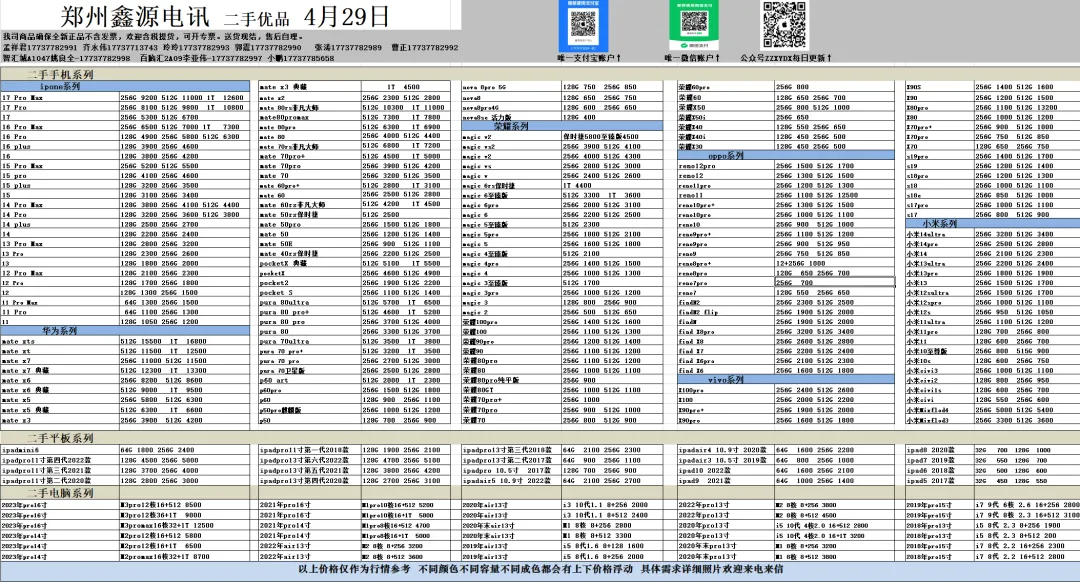Click the contact 小鹏17737785658

[x=301, y=59]
